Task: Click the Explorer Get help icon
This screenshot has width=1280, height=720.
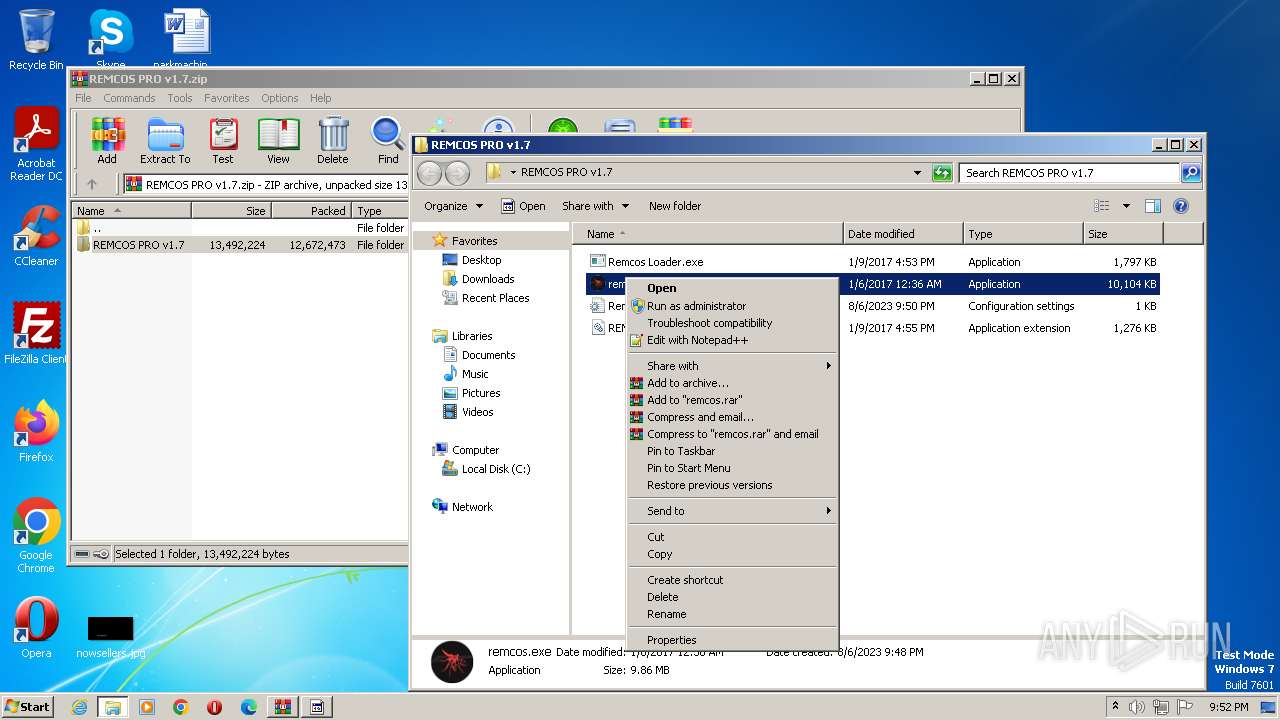Action: coord(1180,206)
